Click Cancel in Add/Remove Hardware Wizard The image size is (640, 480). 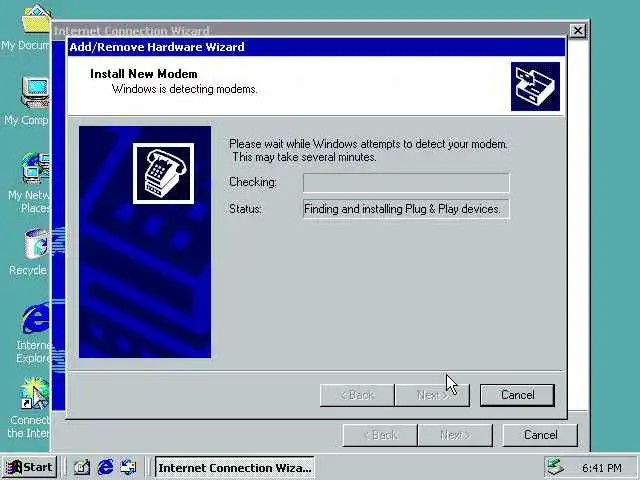[517, 395]
